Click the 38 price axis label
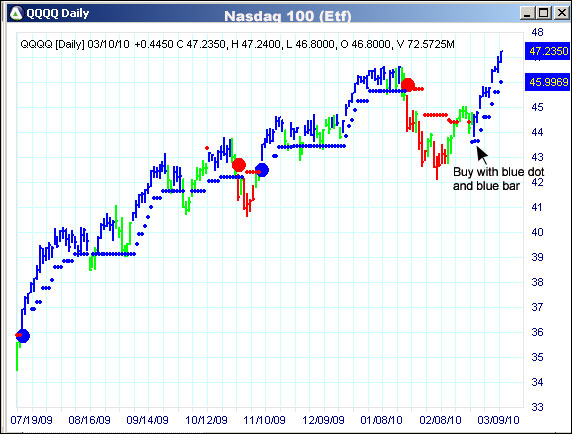The height and width of the screenshot is (434, 572). point(537,282)
